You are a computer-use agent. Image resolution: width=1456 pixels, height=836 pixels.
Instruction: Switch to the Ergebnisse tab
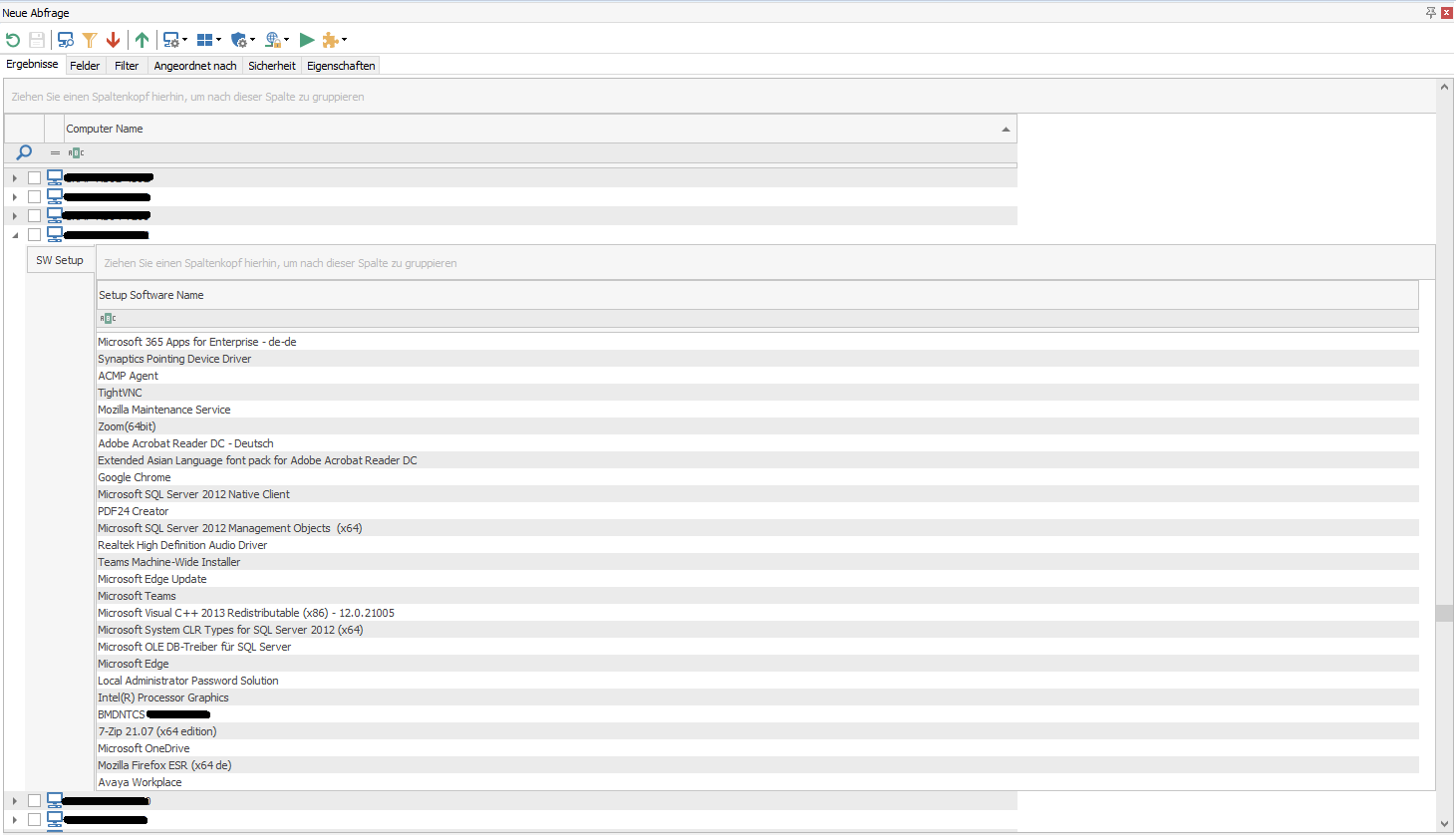click(x=32, y=64)
